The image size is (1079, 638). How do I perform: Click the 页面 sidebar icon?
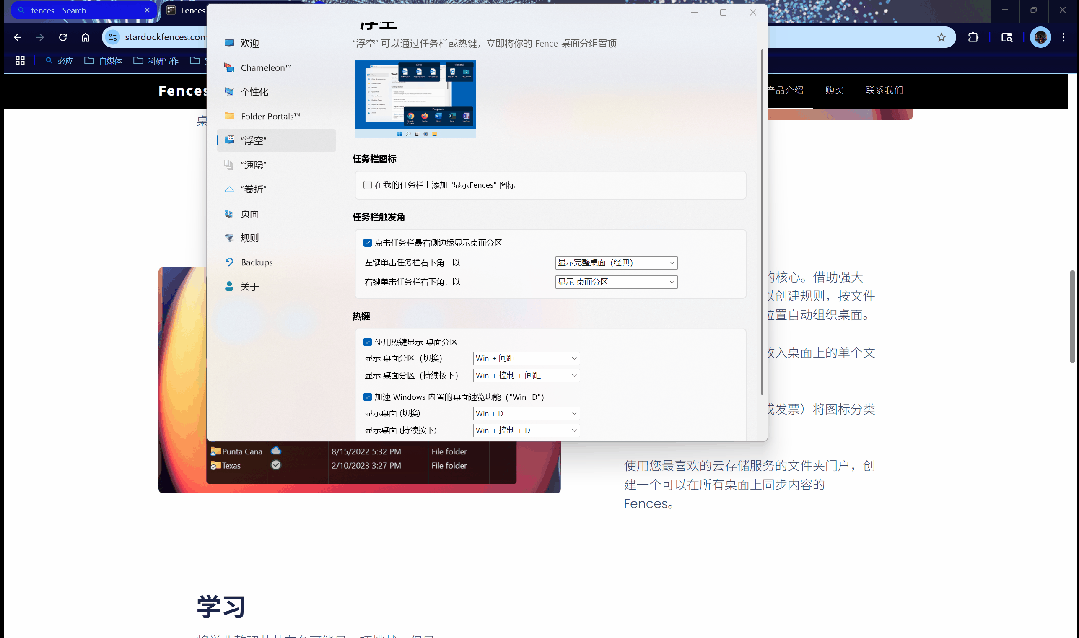[229, 214]
